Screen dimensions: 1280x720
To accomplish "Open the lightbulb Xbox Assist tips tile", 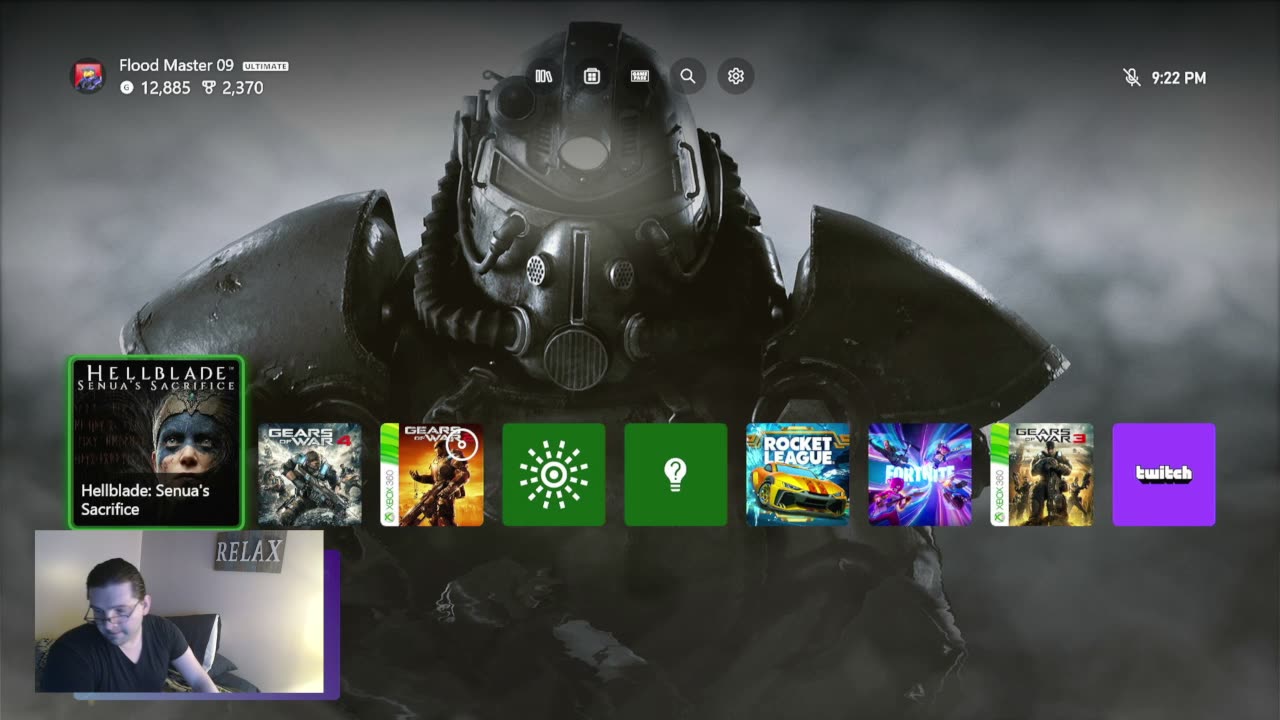I will tap(676, 474).
